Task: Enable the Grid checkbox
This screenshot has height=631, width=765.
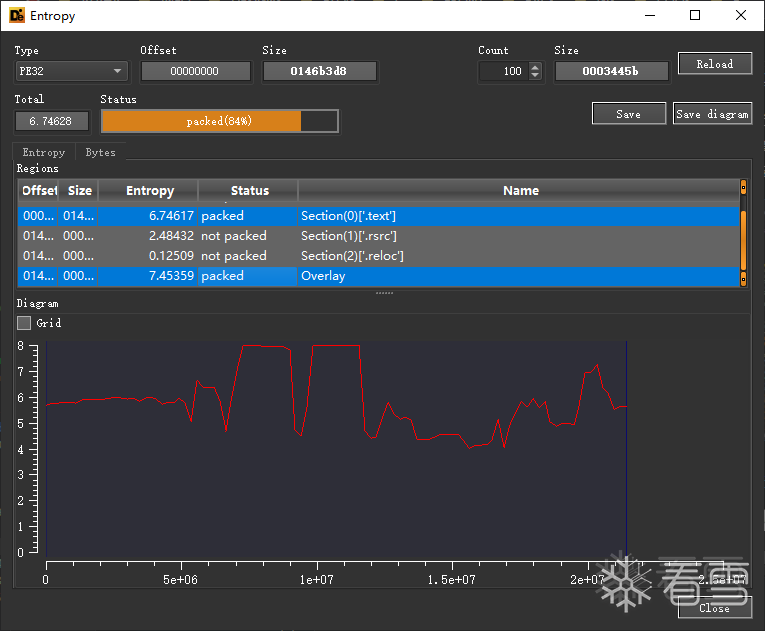Action: (24, 323)
